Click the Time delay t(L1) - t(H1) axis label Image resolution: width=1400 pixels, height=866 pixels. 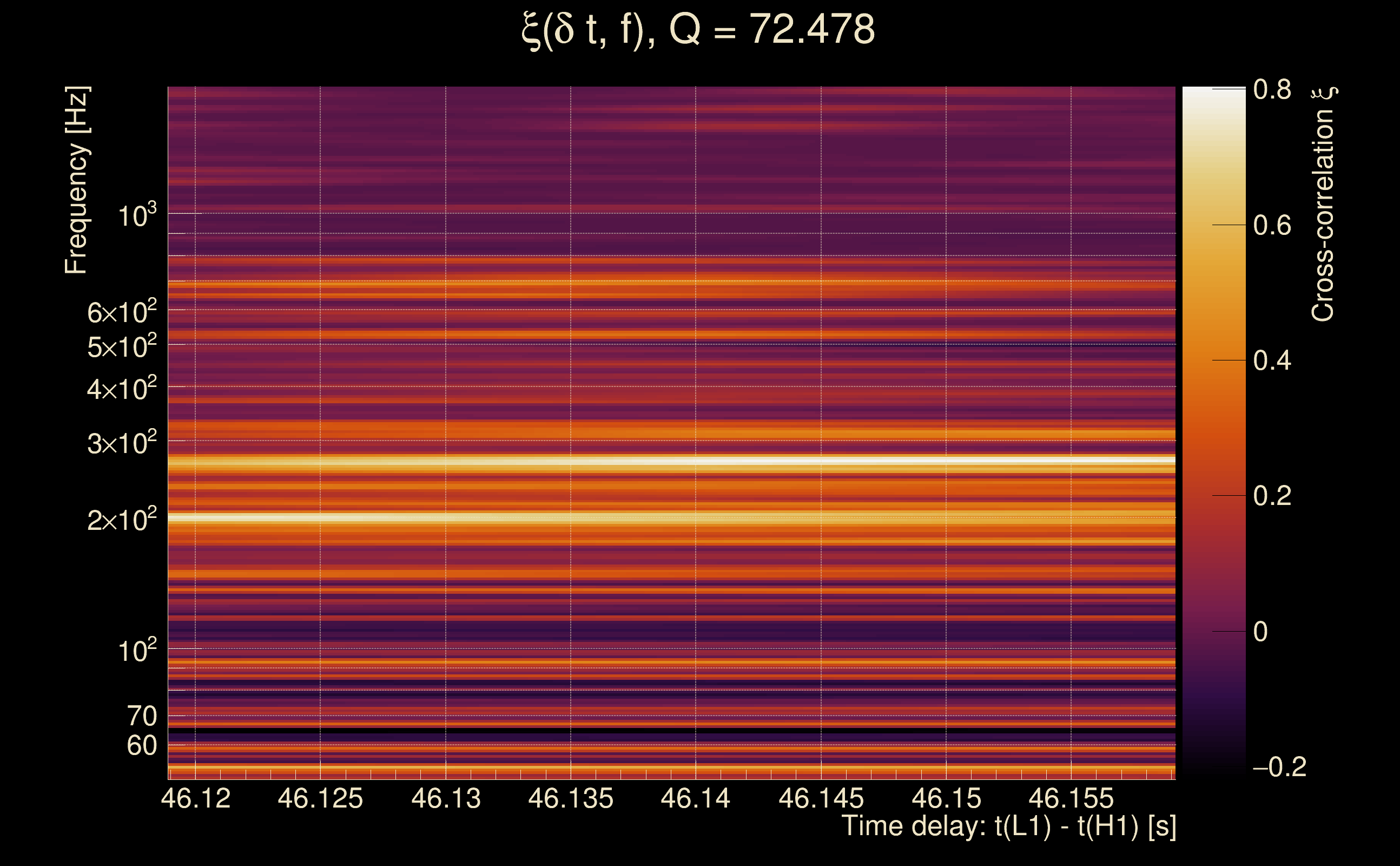pos(1008,826)
